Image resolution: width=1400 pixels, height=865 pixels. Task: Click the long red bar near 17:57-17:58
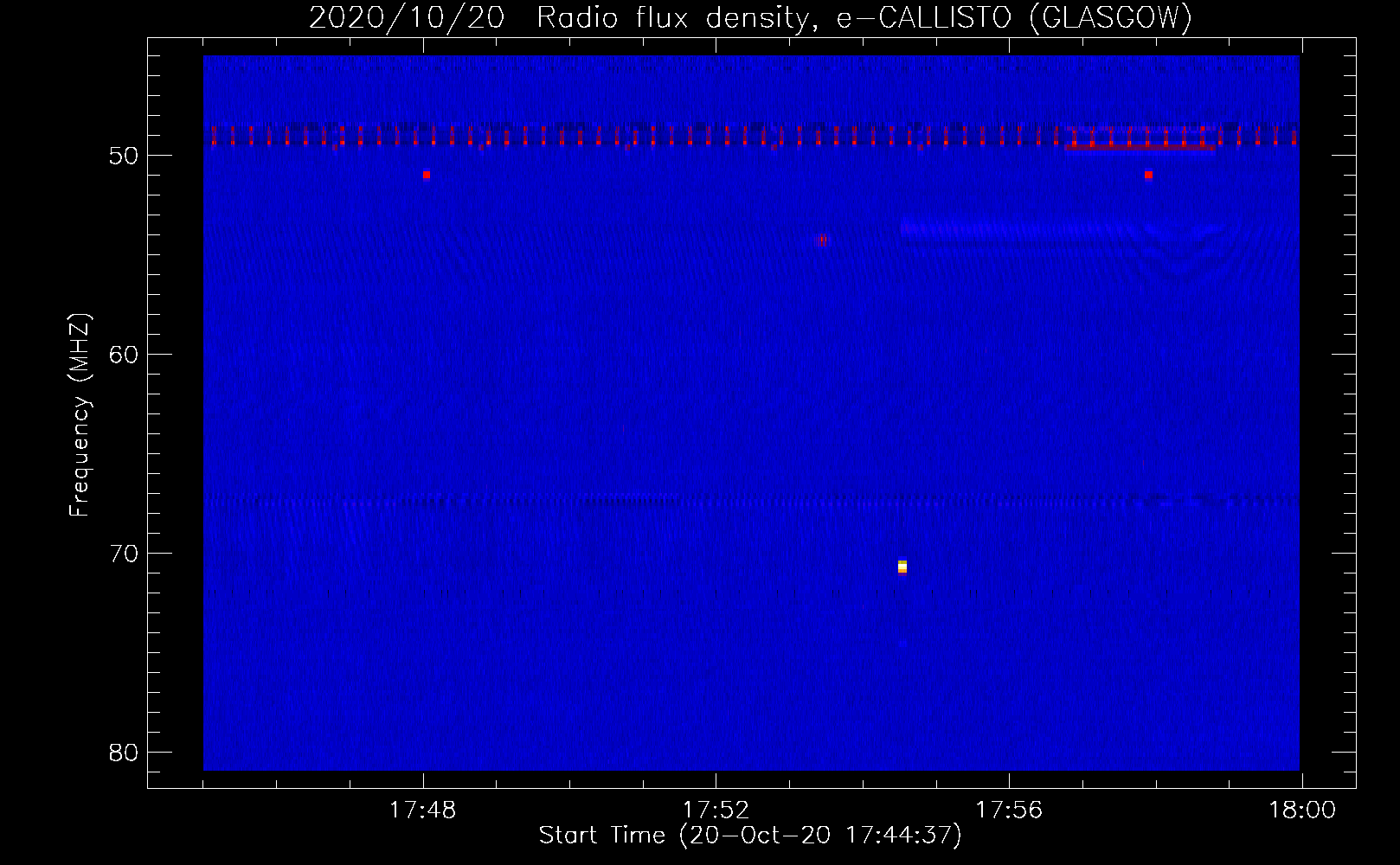point(1140,147)
